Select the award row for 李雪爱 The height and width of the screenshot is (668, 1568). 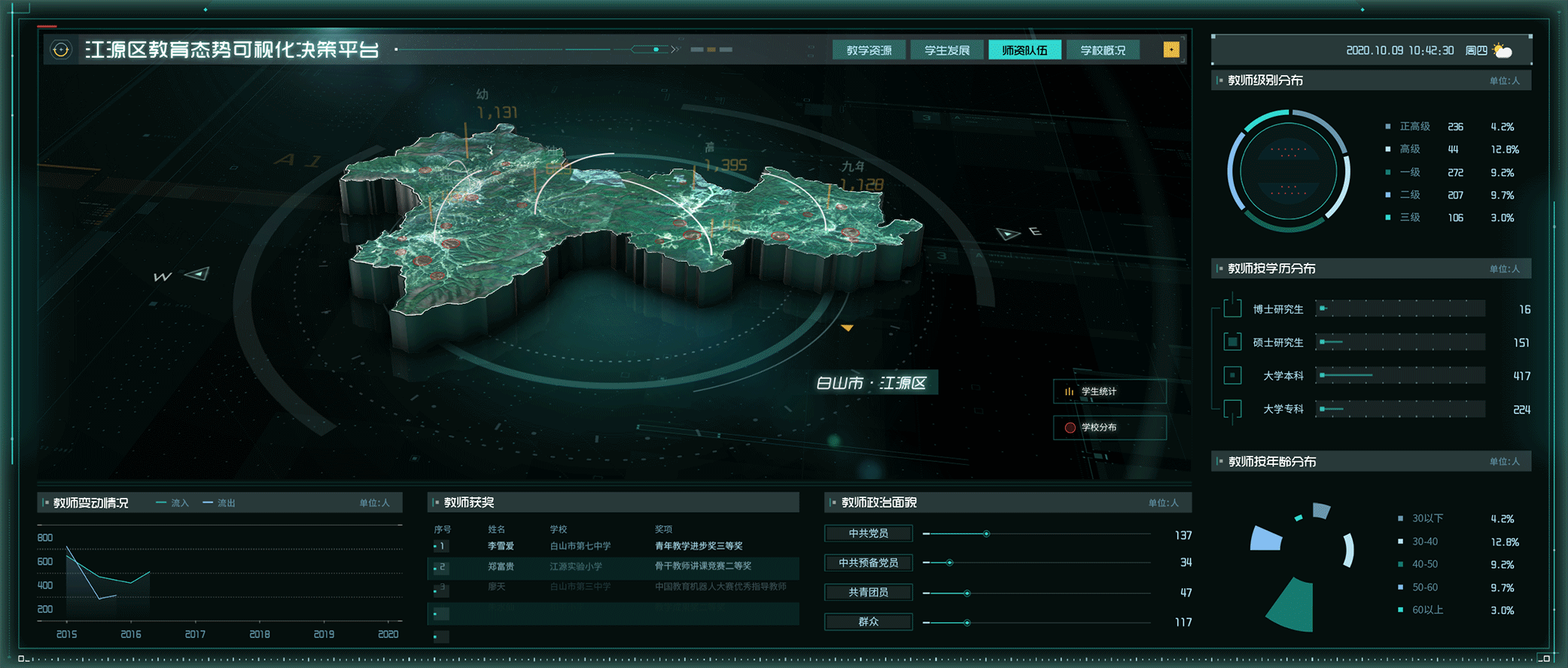pos(613,546)
